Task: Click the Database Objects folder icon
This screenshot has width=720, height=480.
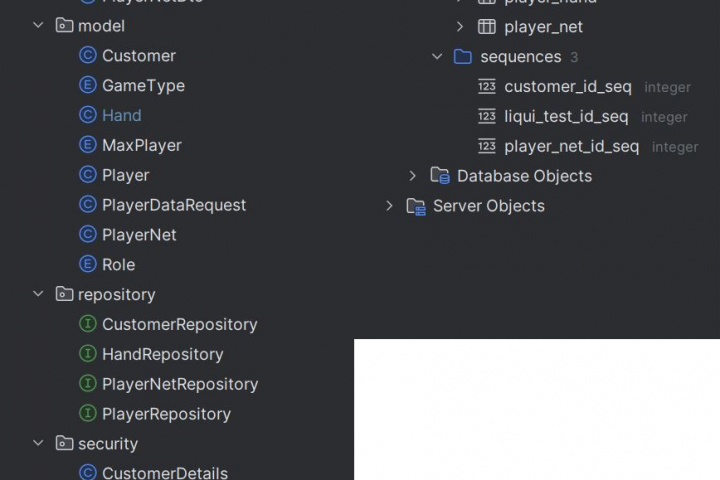Action: (x=440, y=175)
